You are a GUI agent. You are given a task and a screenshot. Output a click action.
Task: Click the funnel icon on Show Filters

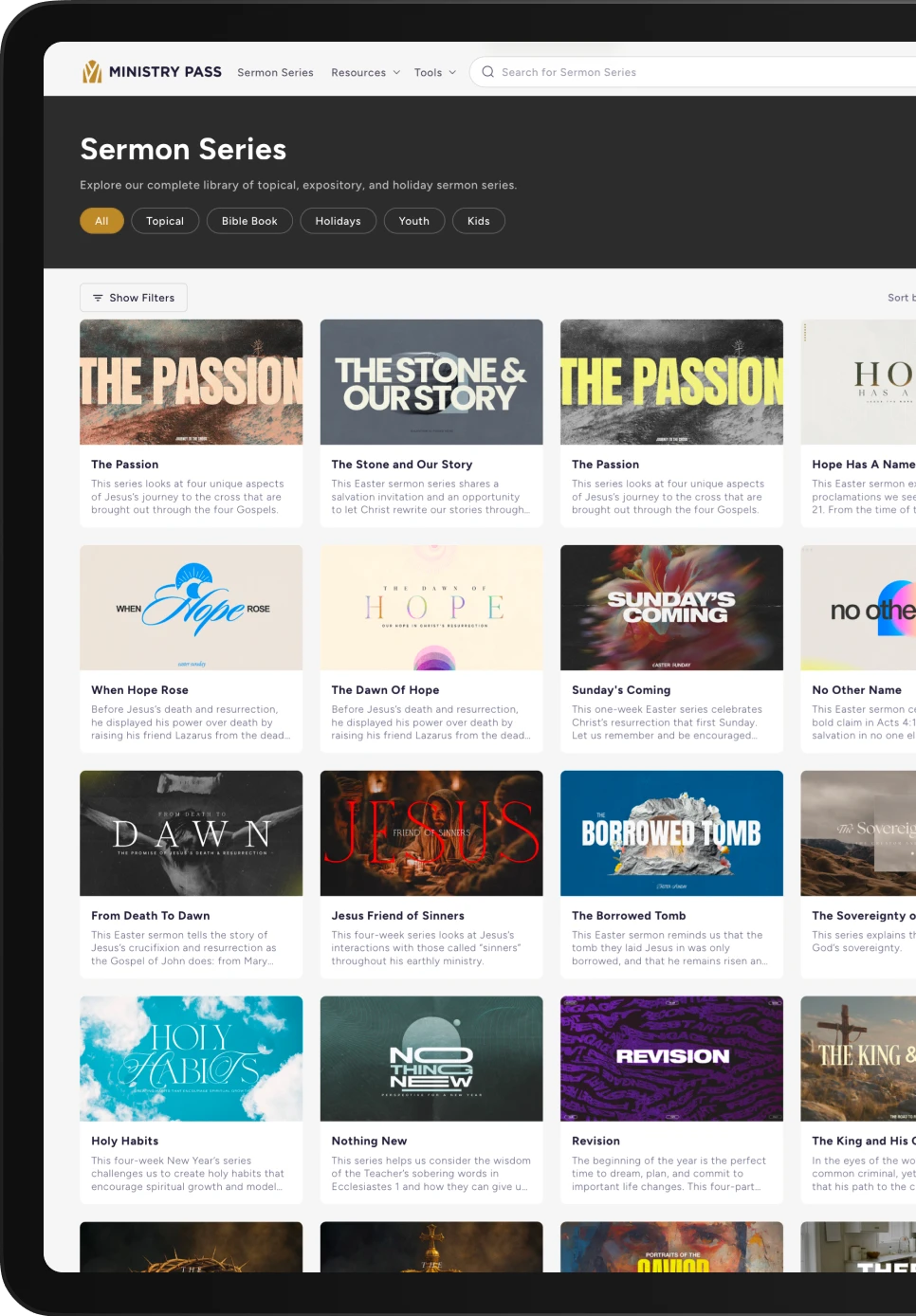coord(97,298)
